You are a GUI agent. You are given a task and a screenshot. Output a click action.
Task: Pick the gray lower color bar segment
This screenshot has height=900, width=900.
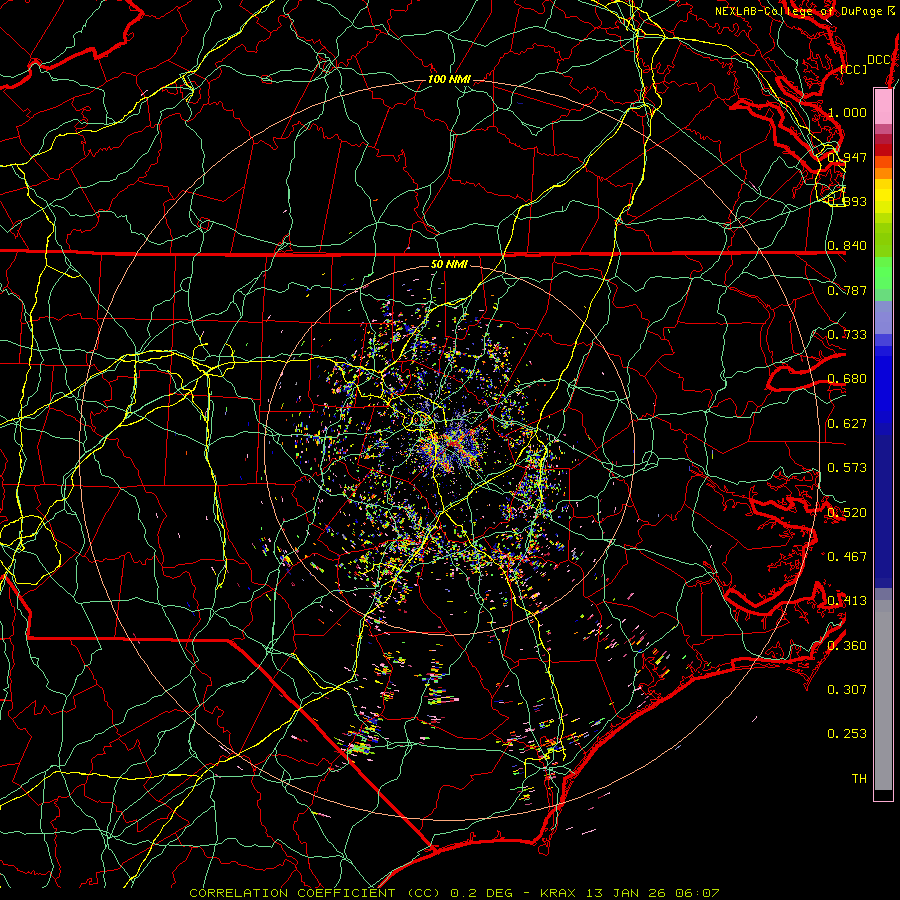tap(883, 695)
